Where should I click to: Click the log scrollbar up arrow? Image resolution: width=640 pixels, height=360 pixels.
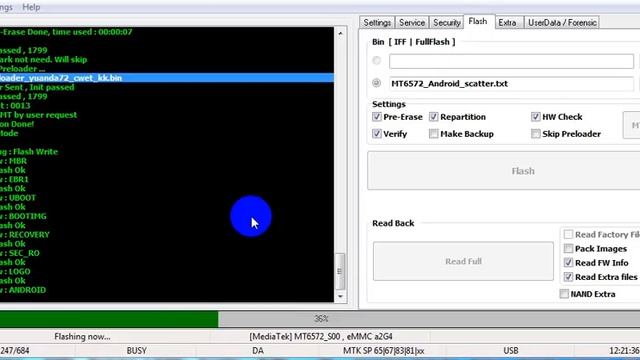click(340, 33)
